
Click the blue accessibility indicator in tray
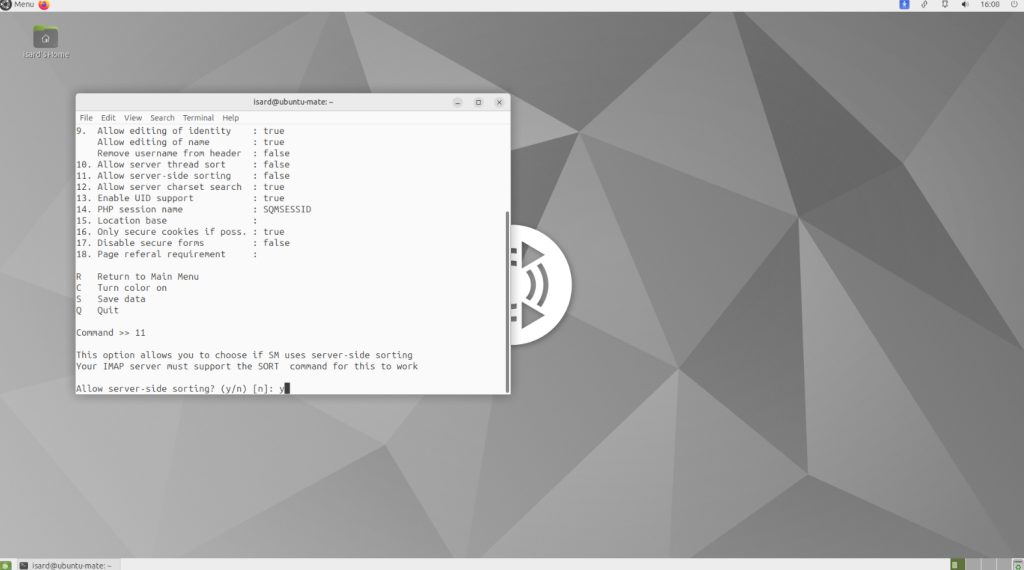pos(904,5)
